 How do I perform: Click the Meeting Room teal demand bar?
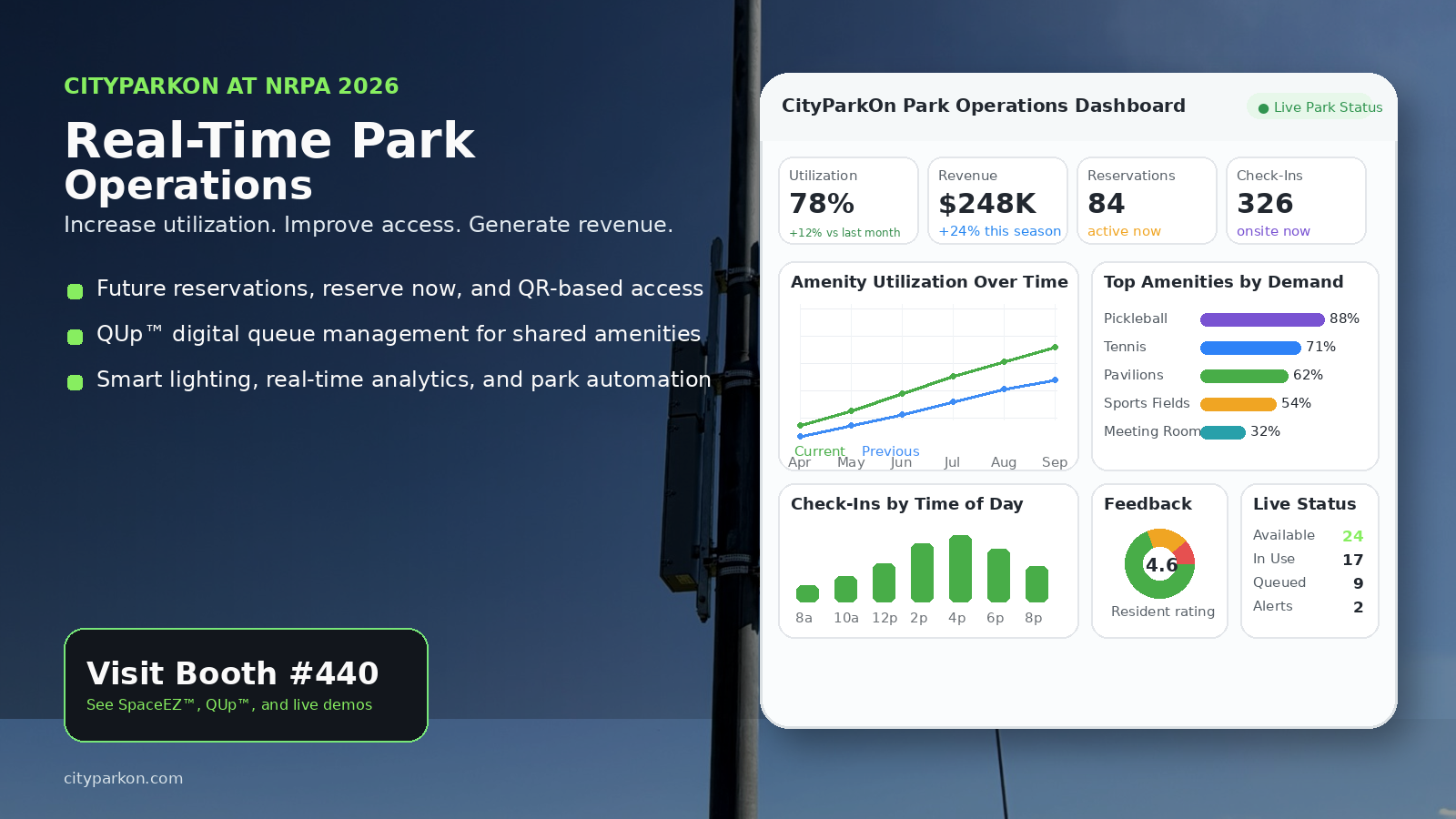point(1223,432)
